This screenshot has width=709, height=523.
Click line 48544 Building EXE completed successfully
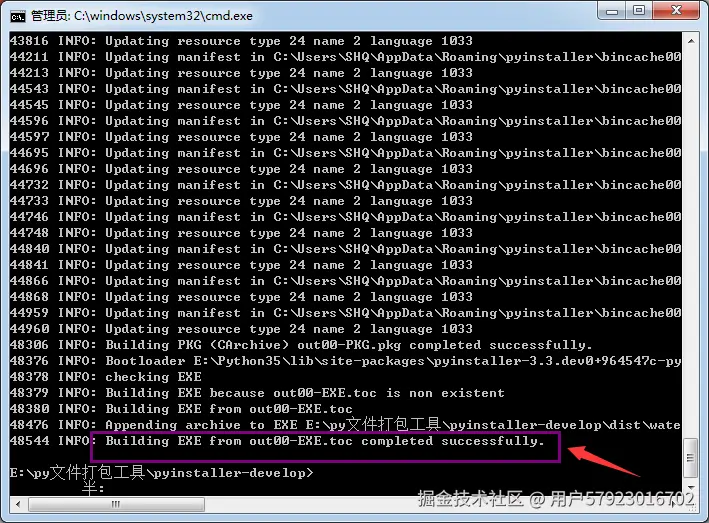point(277,441)
